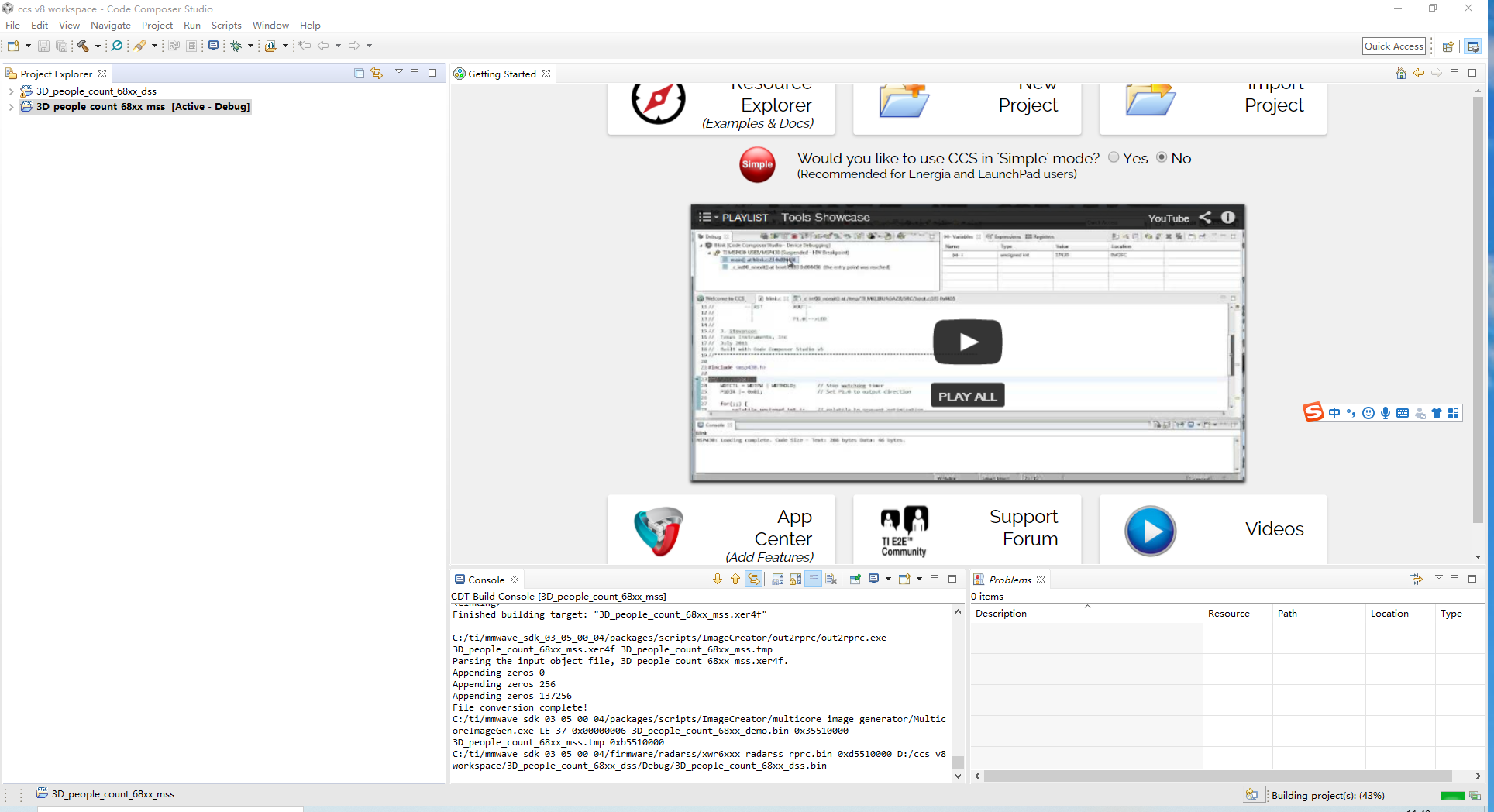Click the Build hammer icon
Screen dimensions: 1494x812
pos(83,46)
